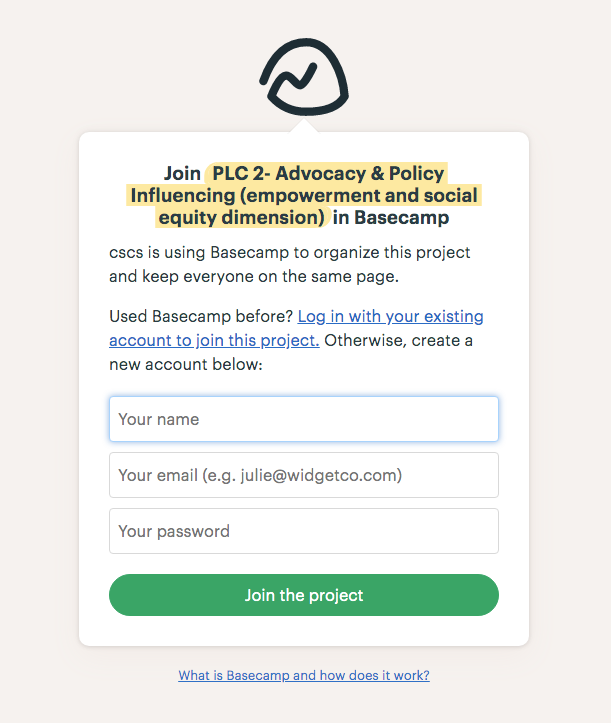Click the "Used Basecamp before?" text
This screenshot has height=723, width=611.
(201, 316)
